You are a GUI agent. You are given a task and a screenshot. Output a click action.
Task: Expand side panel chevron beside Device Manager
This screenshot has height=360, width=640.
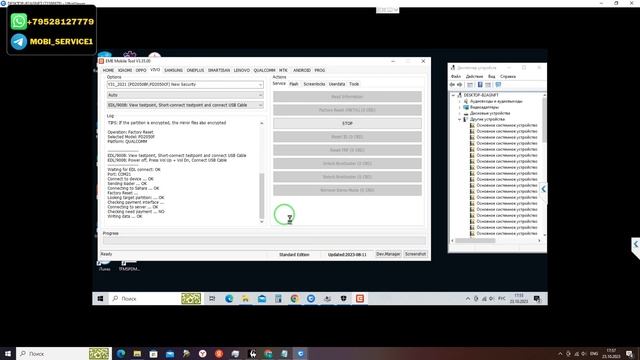click(x=543, y=189)
